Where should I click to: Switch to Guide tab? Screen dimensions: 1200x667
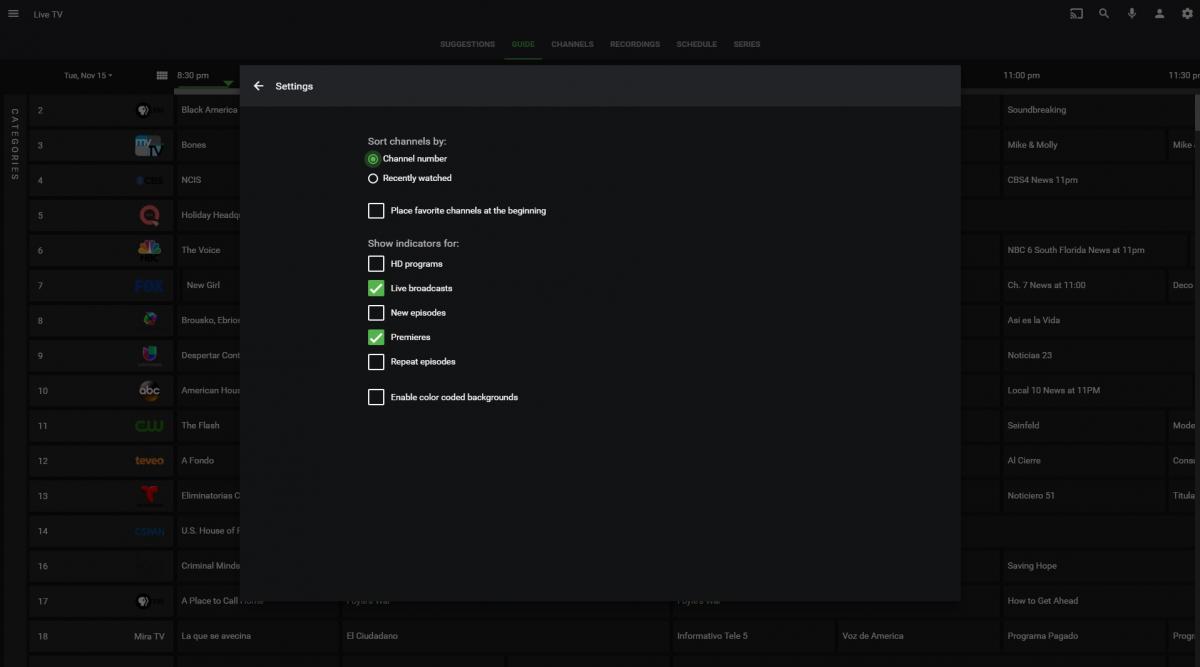(523, 44)
